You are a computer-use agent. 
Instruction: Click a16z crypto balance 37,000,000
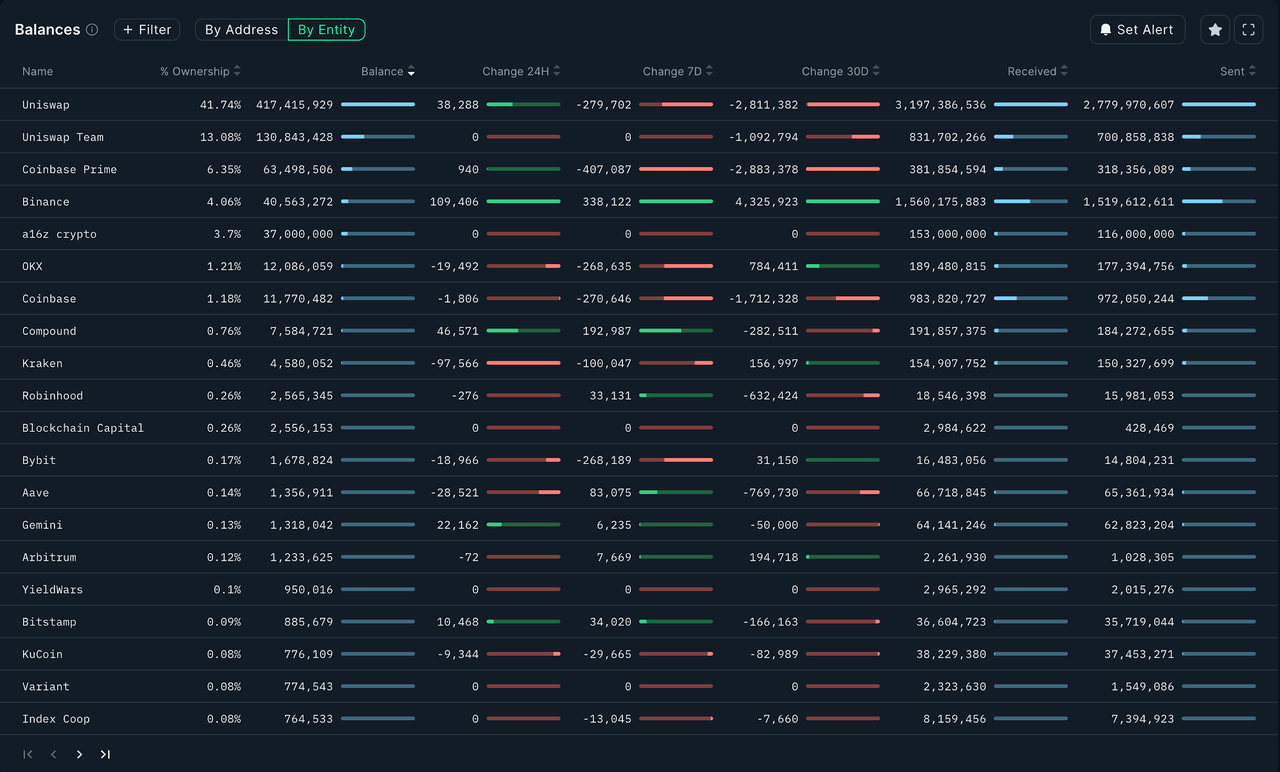[x=298, y=234]
